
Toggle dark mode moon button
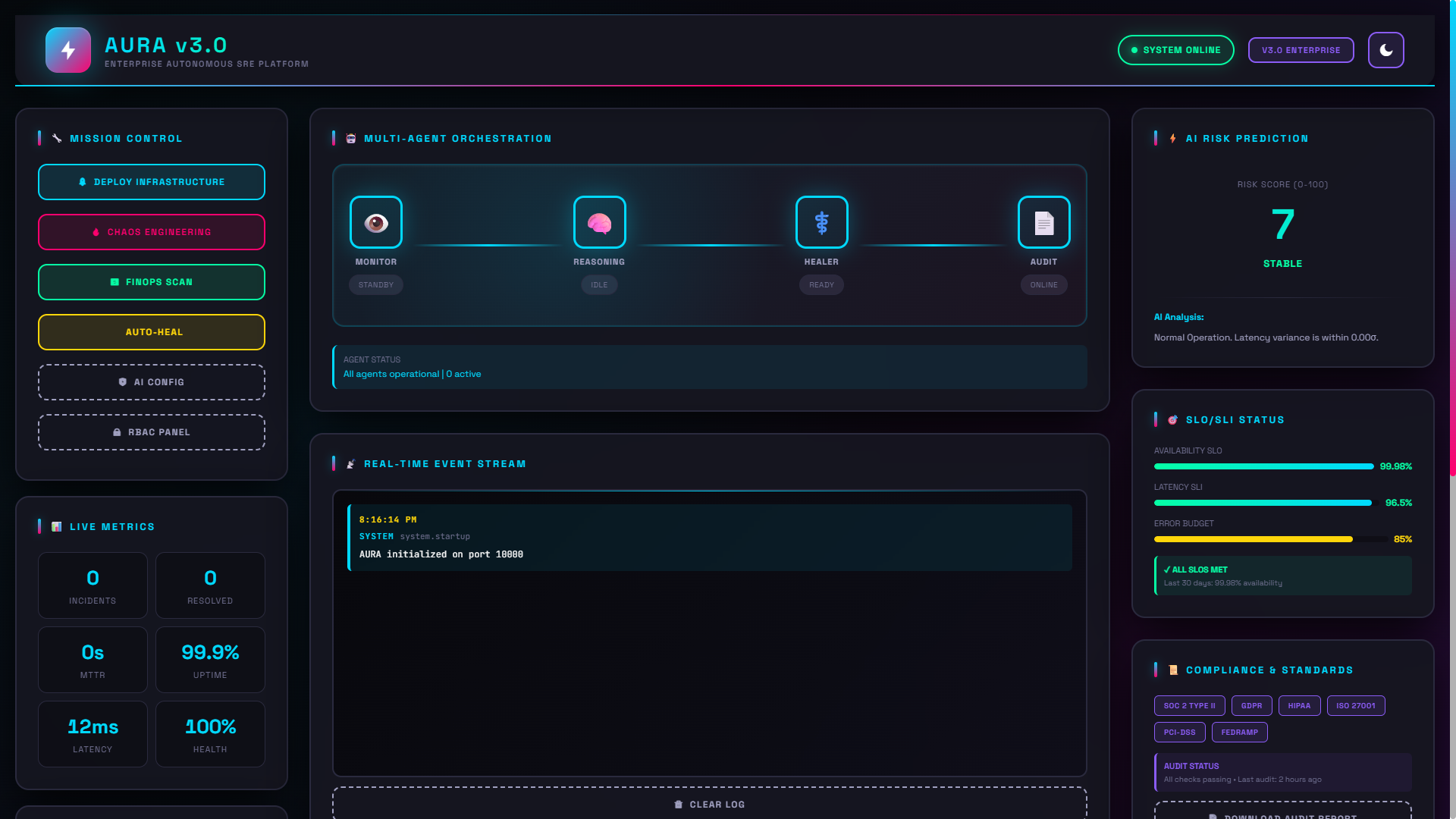click(1385, 50)
